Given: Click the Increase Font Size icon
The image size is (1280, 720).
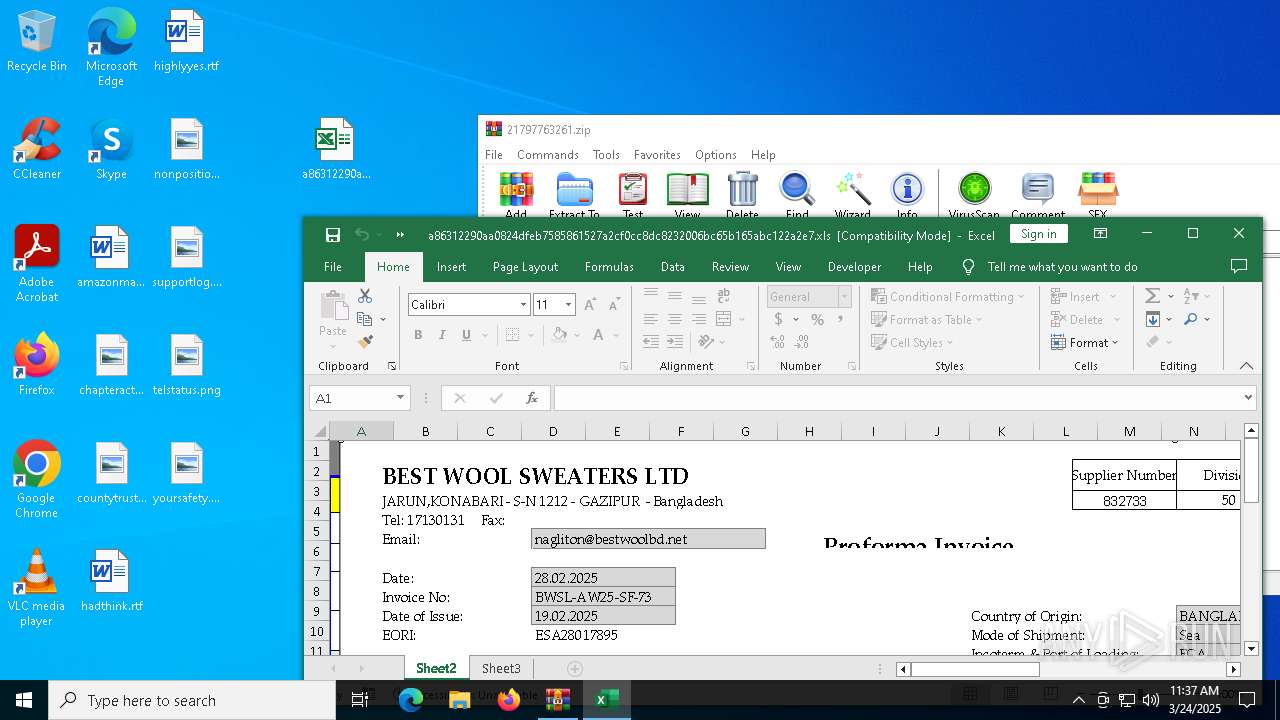Looking at the screenshot, I should click(590, 305).
